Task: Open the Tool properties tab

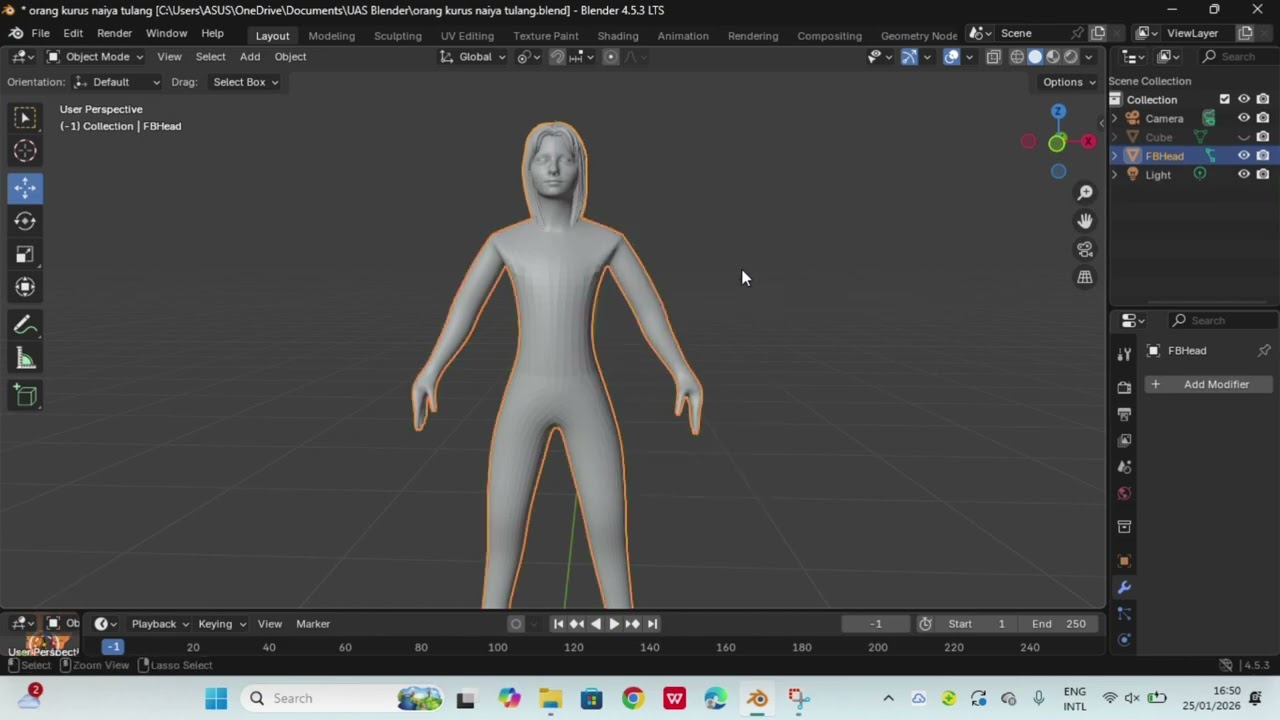Action: 1124,353
